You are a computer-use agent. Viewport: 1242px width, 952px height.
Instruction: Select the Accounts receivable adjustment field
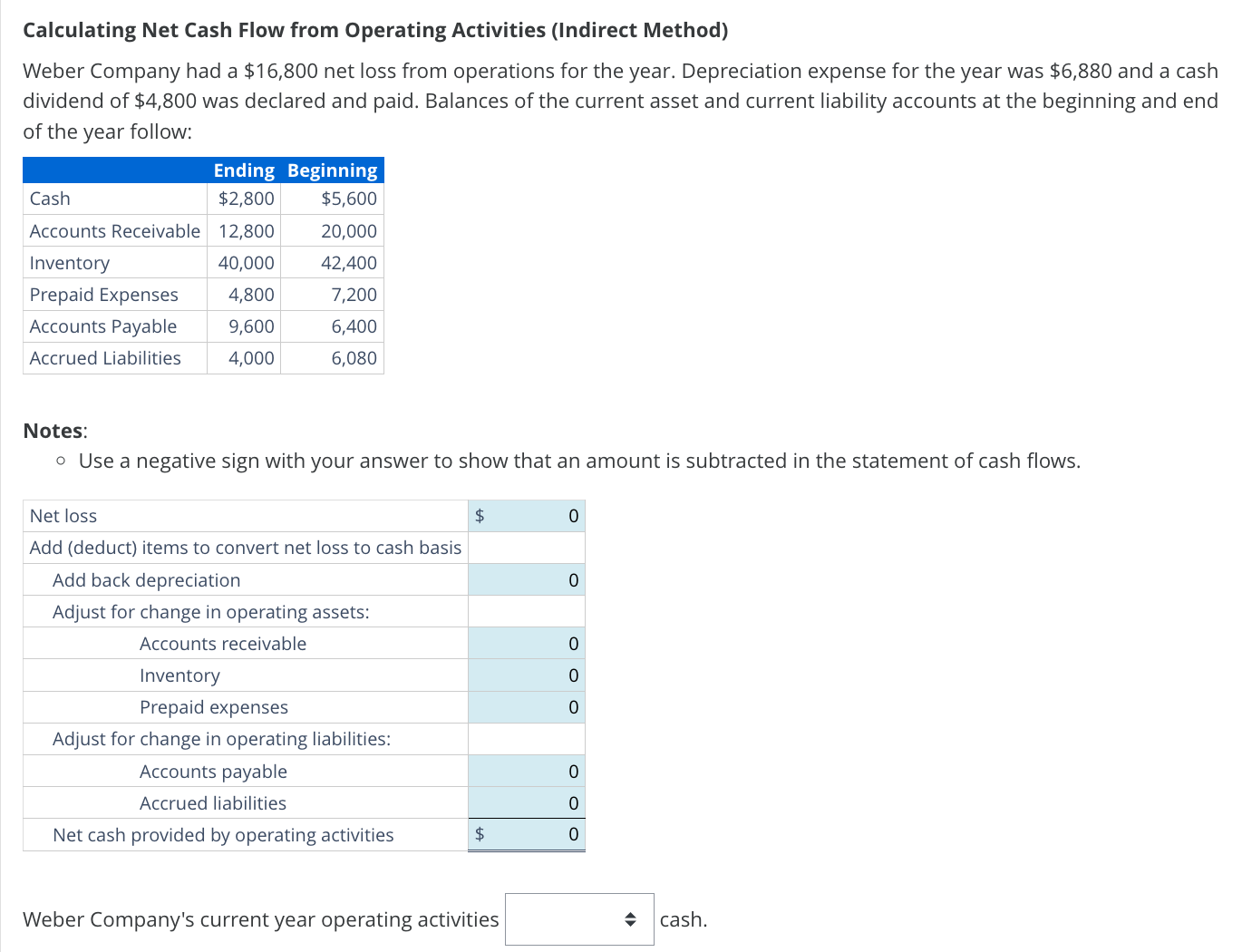[535, 643]
